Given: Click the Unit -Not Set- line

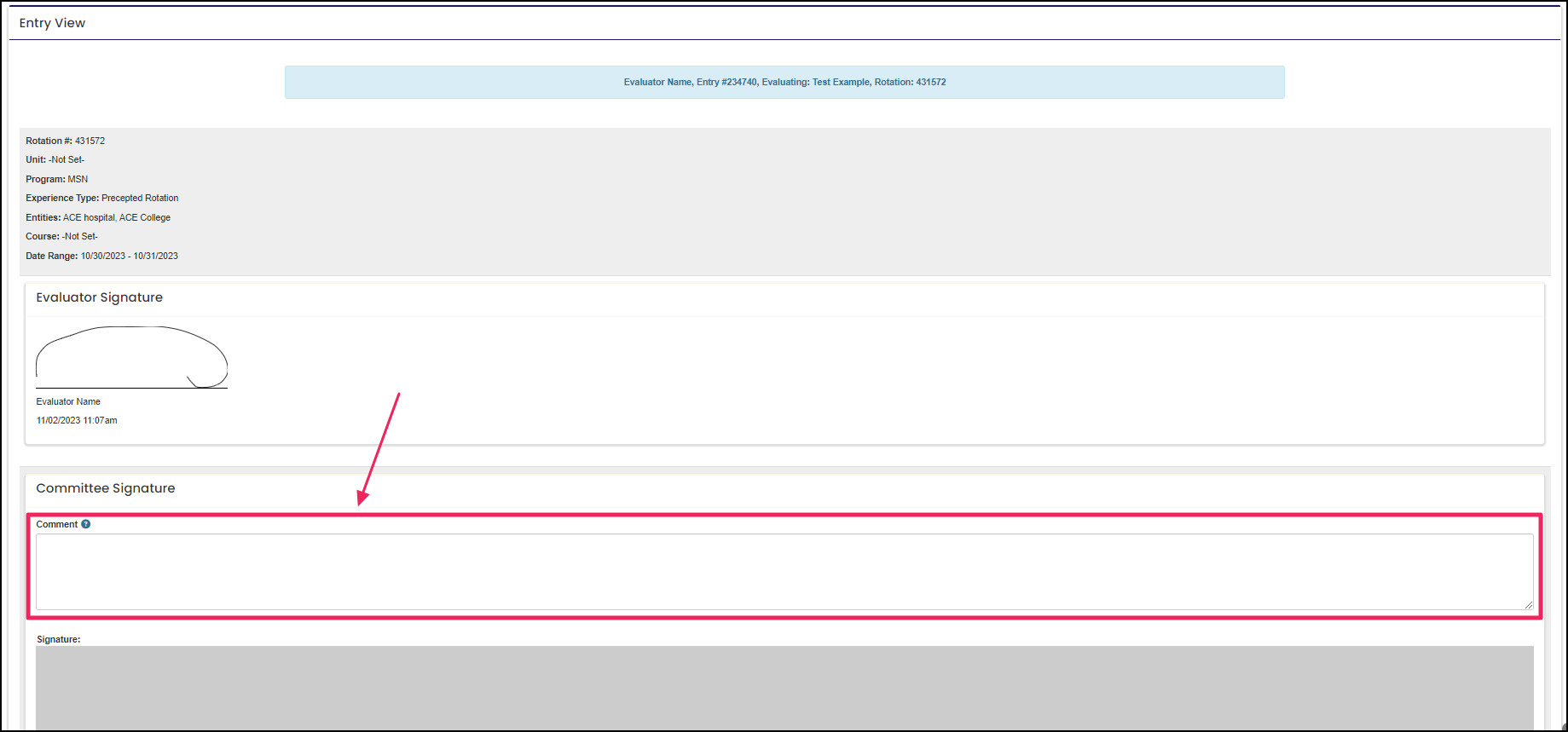Looking at the screenshot, I should click(x=55, y=159).
